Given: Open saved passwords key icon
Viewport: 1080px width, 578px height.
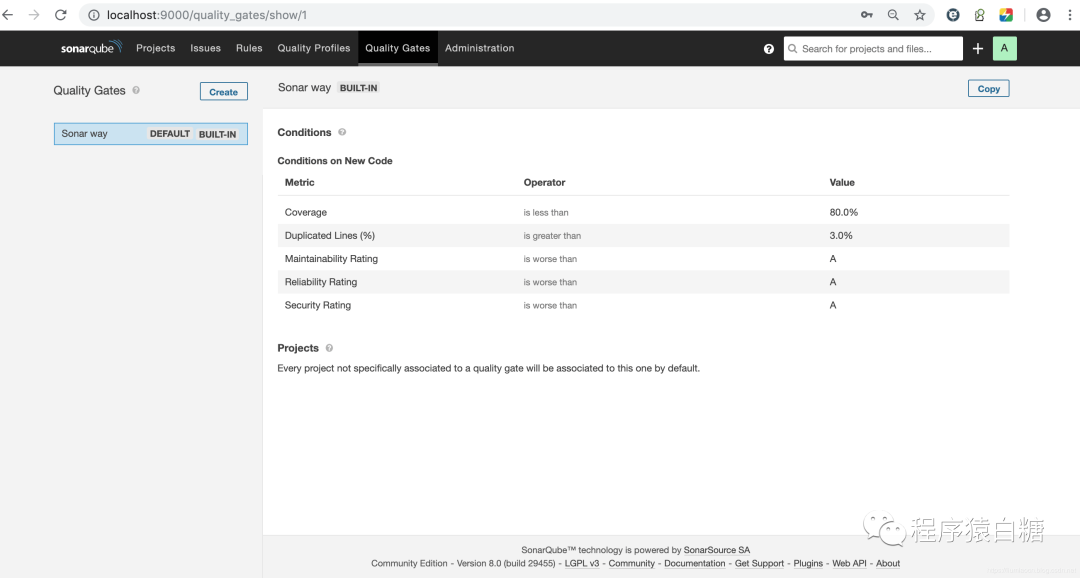Looking at the screenshot, I should tap(866, 14).
